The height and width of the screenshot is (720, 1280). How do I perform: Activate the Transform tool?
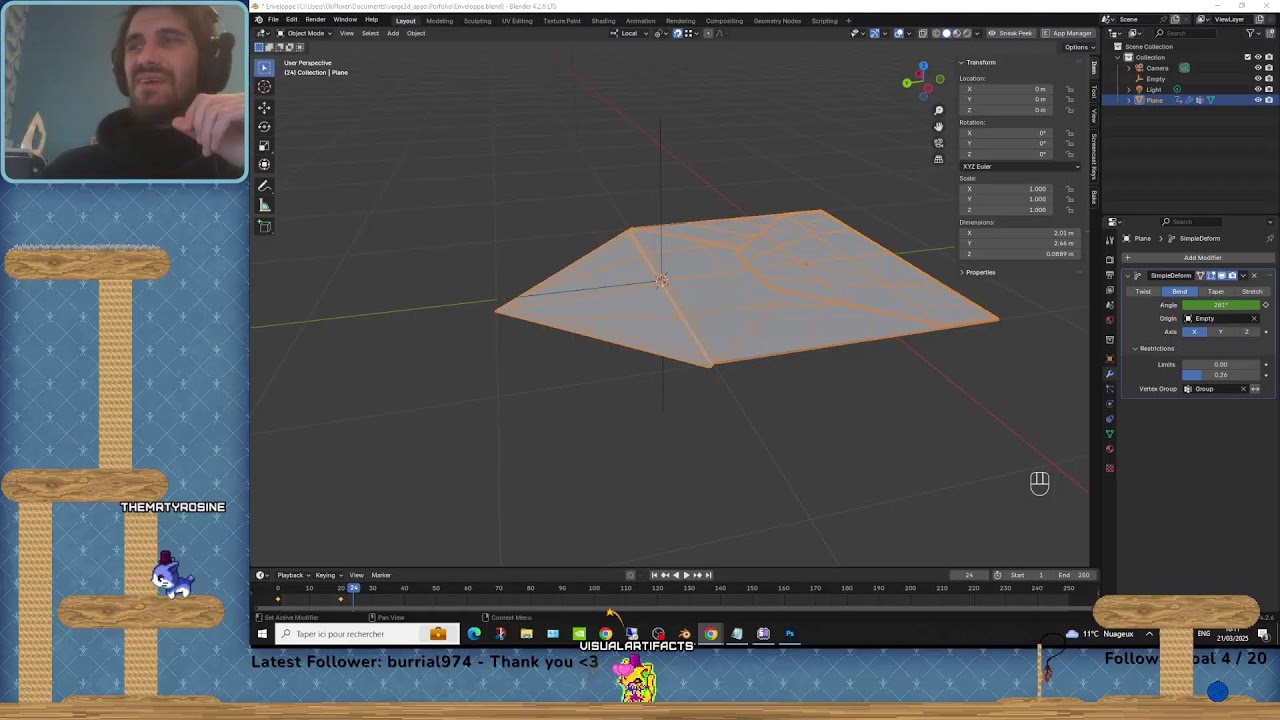pyautogui.click(x=264, y=164)
